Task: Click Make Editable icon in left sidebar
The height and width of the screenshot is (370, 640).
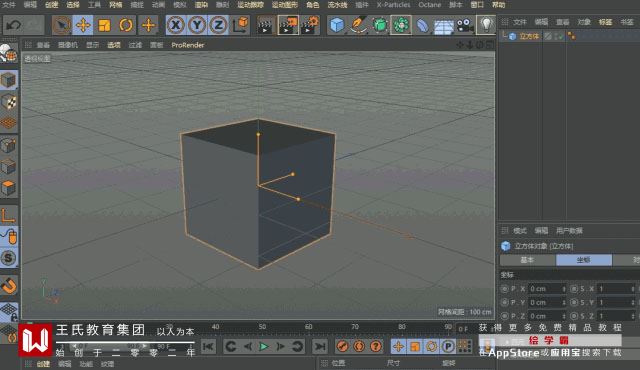Action: pos(9,53)
